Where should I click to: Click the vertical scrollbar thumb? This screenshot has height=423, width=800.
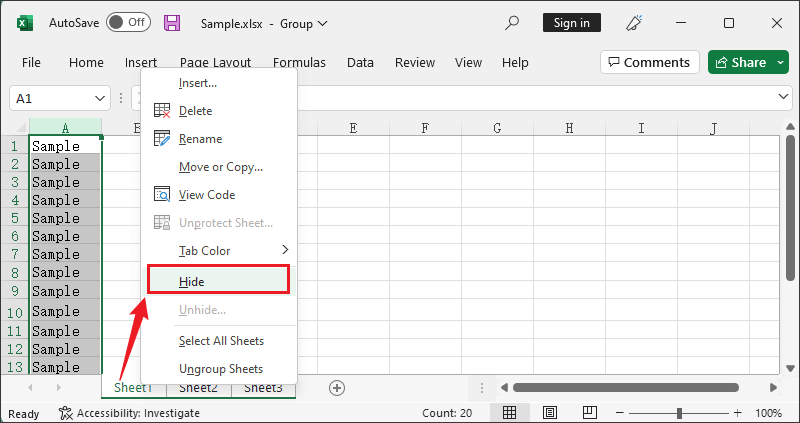coord(790,207)
